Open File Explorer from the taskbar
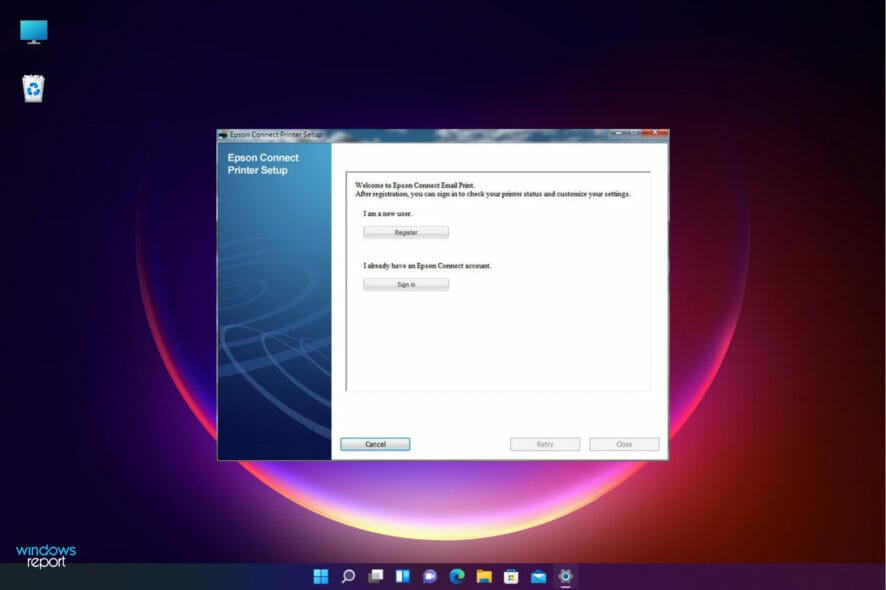 click(484, 576)
